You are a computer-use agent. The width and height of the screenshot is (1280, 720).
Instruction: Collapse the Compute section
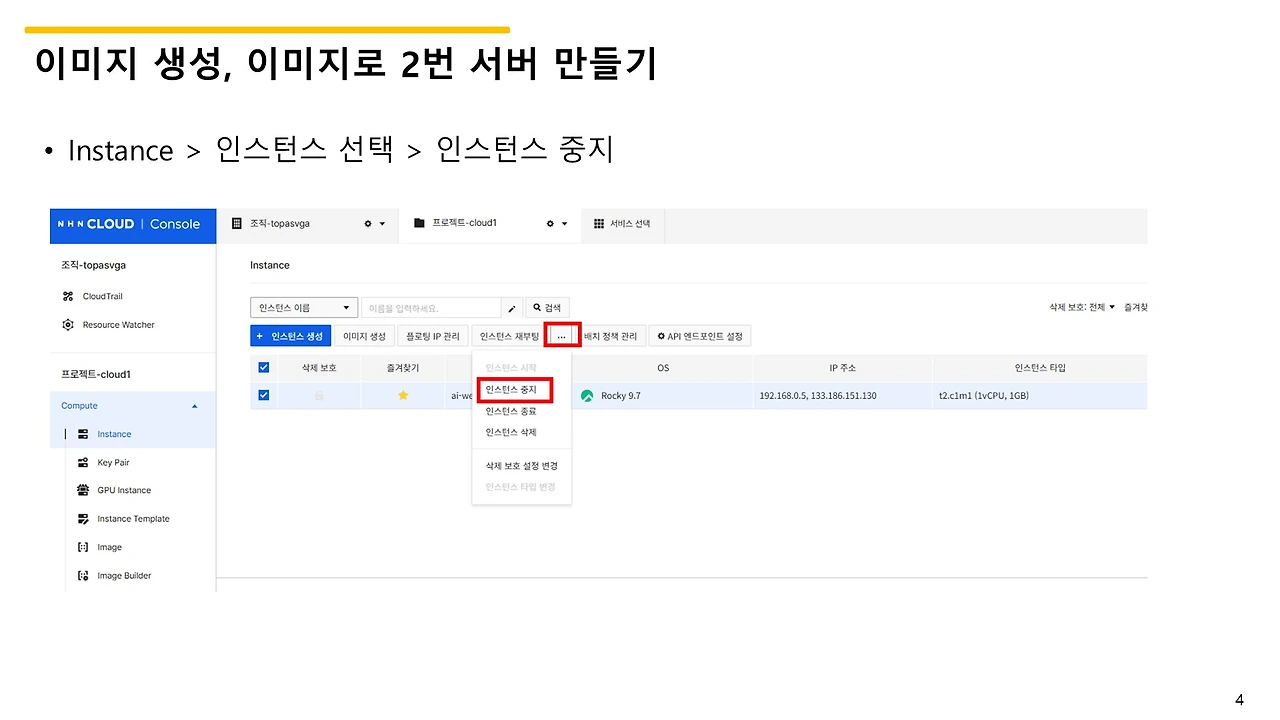click(194, 406)
